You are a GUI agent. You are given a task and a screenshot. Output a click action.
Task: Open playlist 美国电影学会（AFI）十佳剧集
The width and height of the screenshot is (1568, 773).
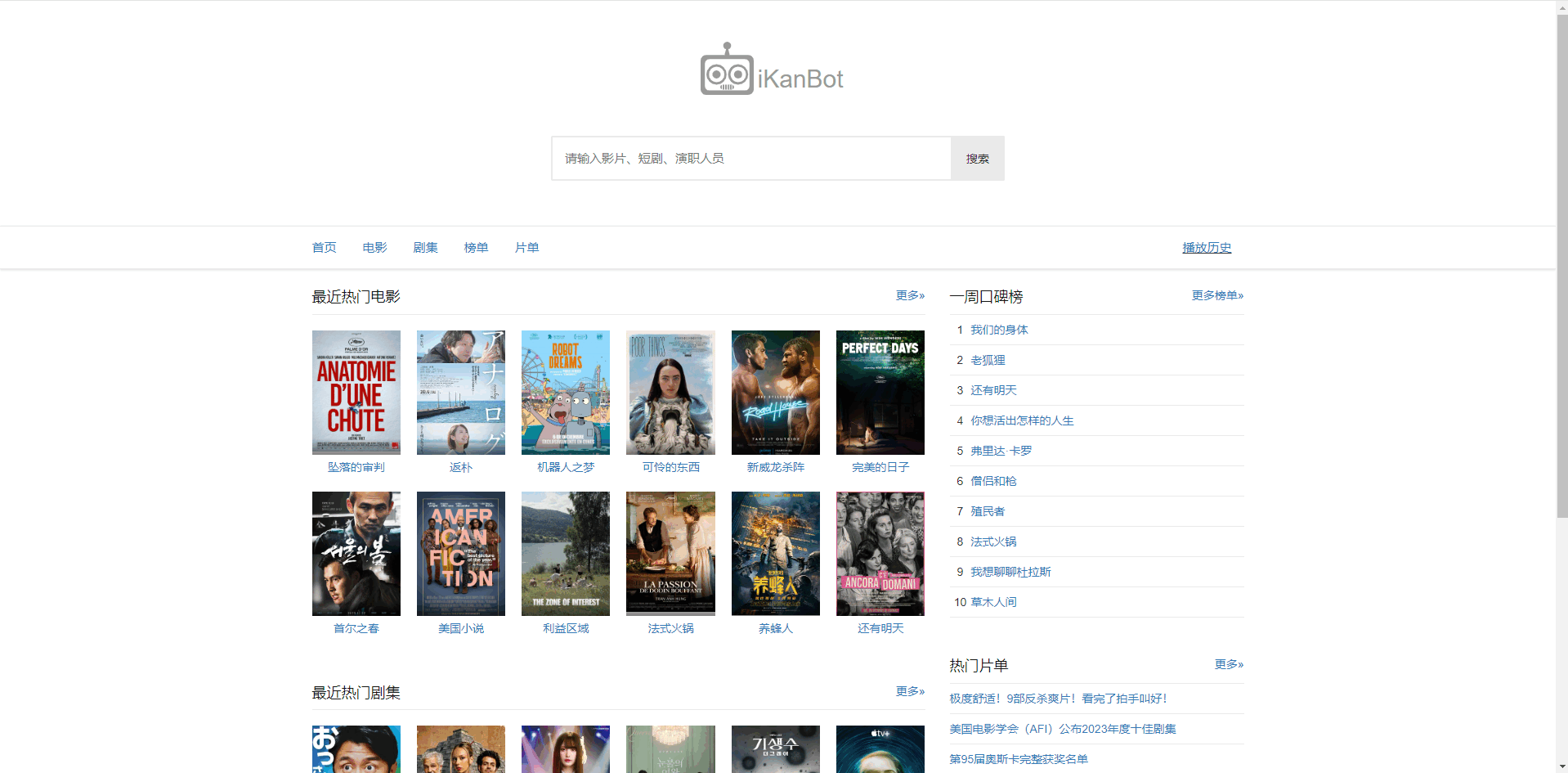click(1063, 729)
